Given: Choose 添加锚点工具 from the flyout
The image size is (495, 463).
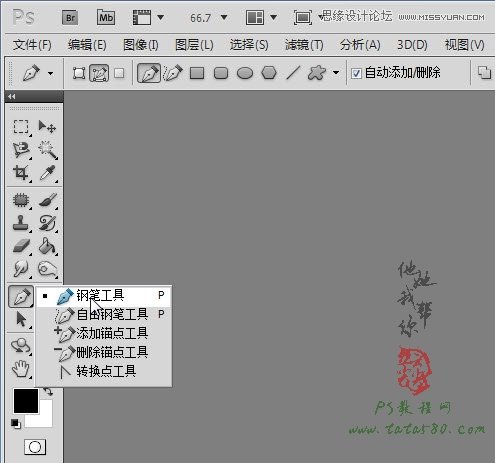Looking at the screenshot, I should pyautogui.click(x=104, y=333).
